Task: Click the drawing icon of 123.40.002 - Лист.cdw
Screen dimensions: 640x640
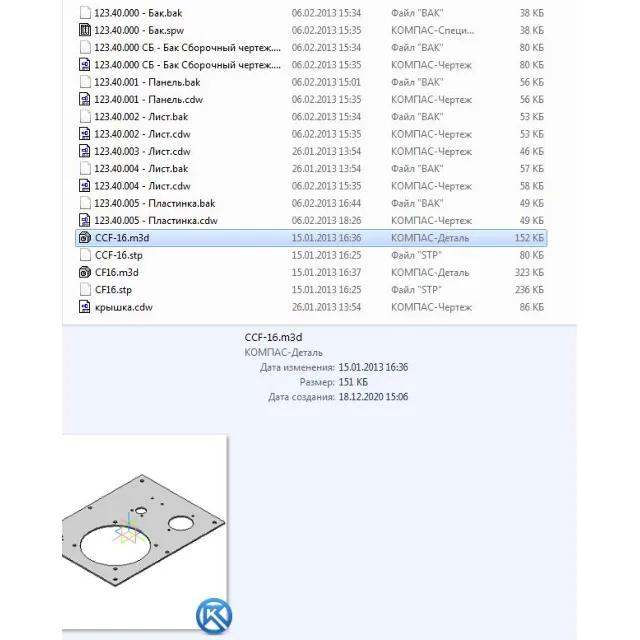Action: [x=85, y=134]
